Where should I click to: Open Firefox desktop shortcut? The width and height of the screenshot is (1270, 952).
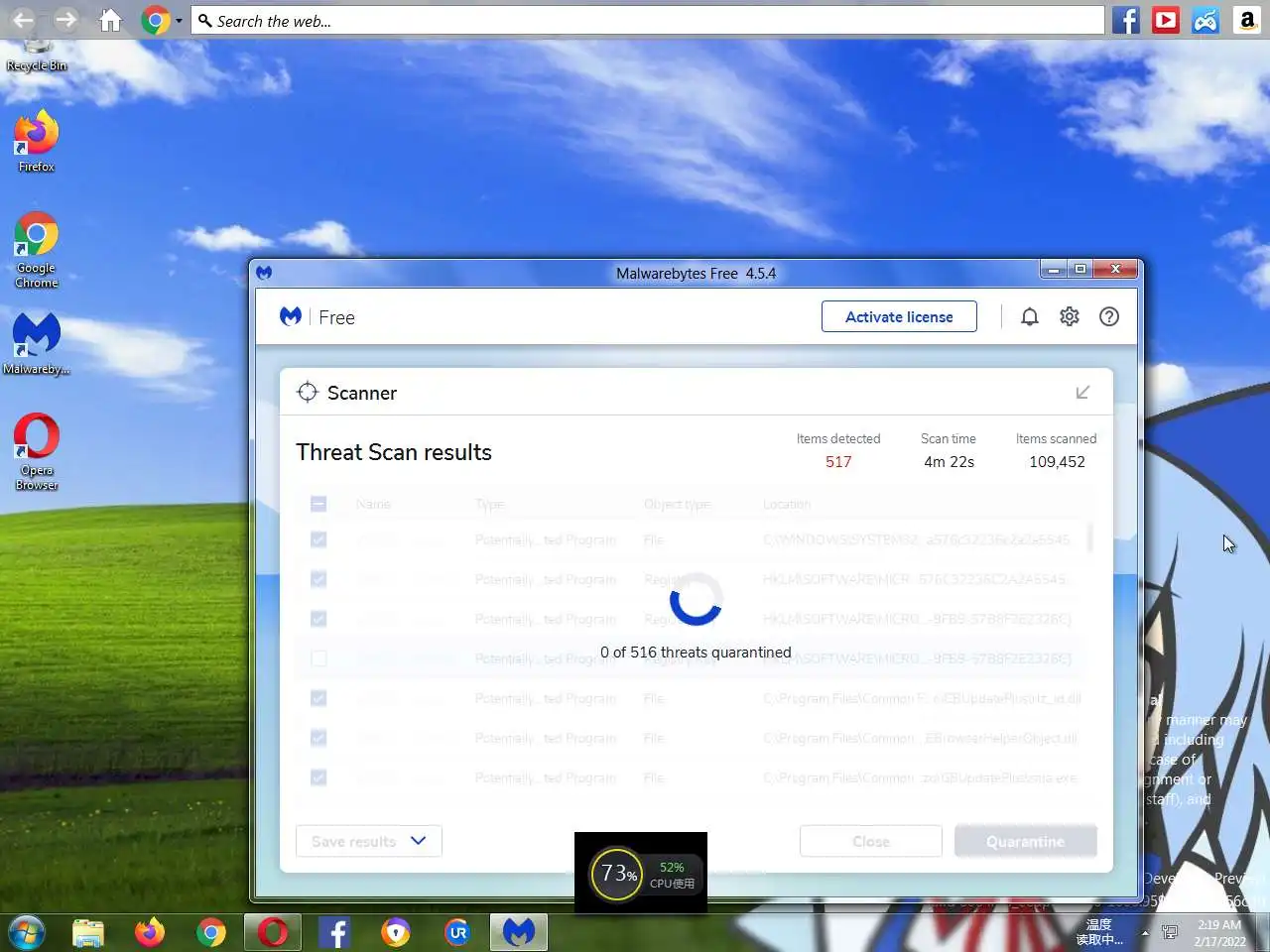coord(37,140)
